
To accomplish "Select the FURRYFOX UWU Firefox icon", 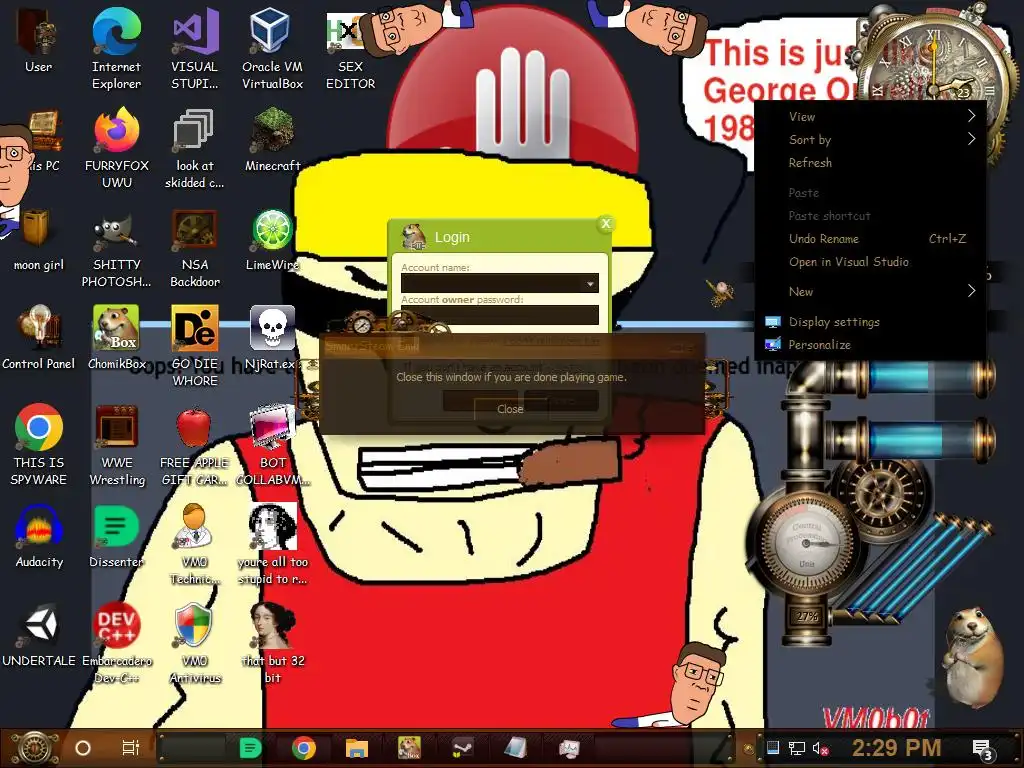I will pos(116,148).
